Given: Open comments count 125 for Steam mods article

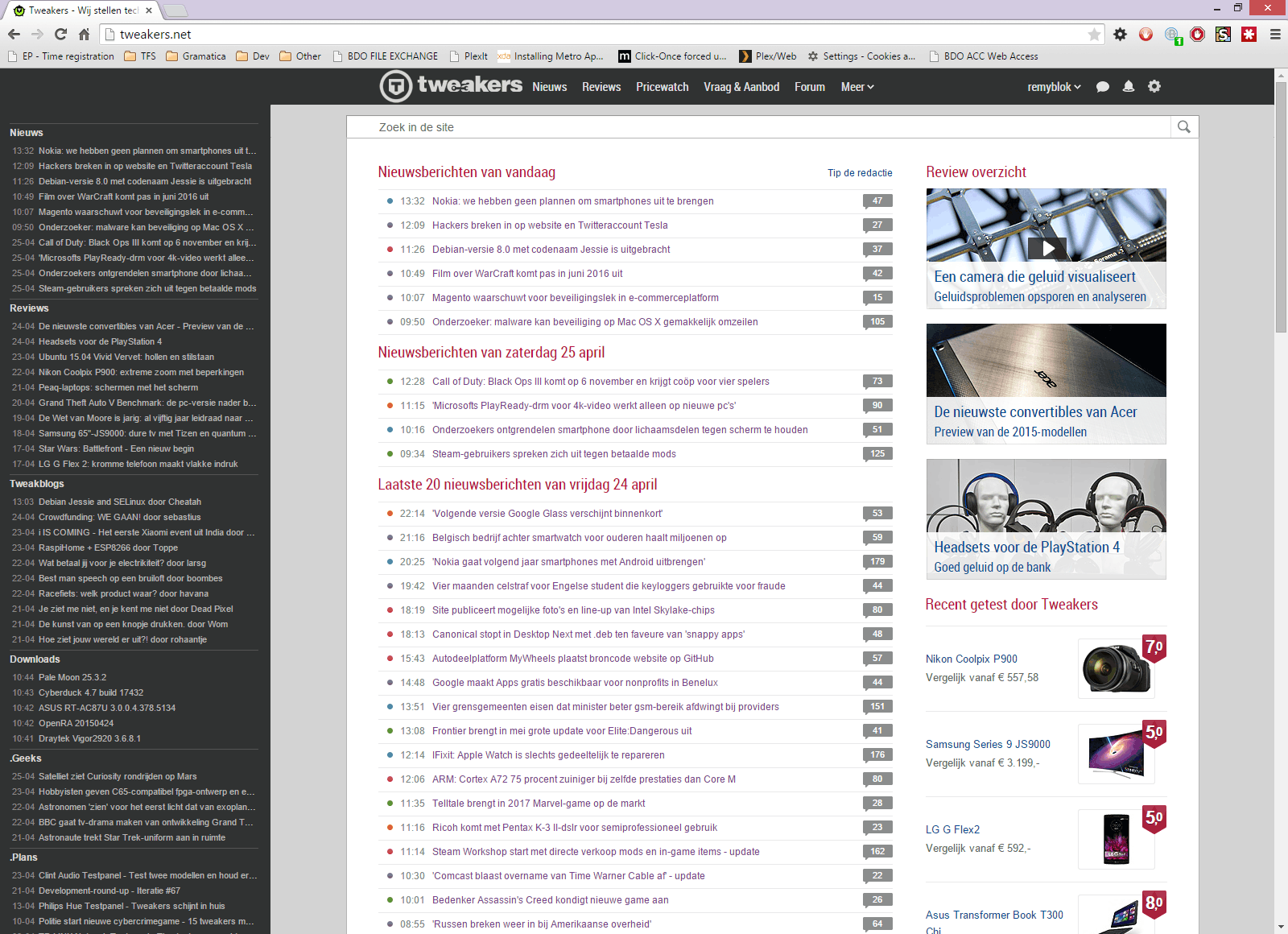Looking at the screenshot, I should pos(877,454).
